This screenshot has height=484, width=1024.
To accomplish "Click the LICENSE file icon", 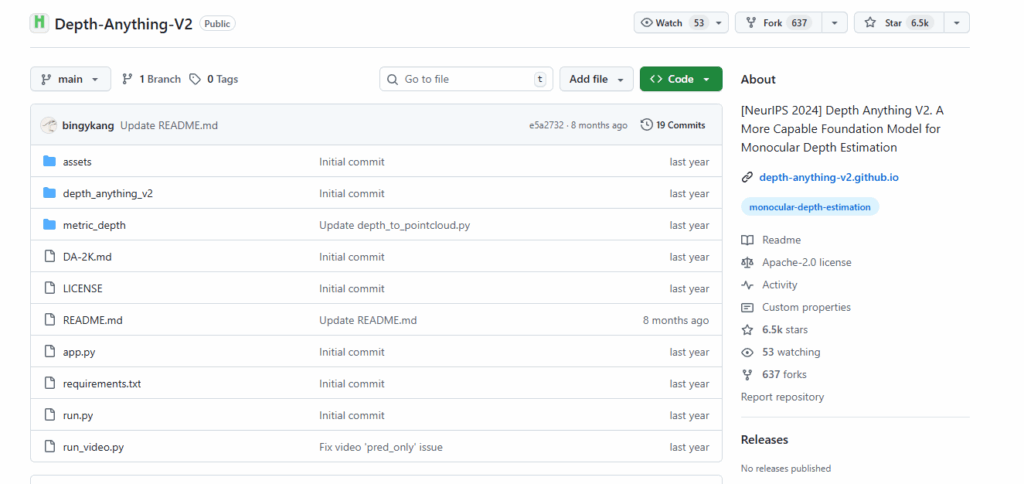I will [50, 288].
